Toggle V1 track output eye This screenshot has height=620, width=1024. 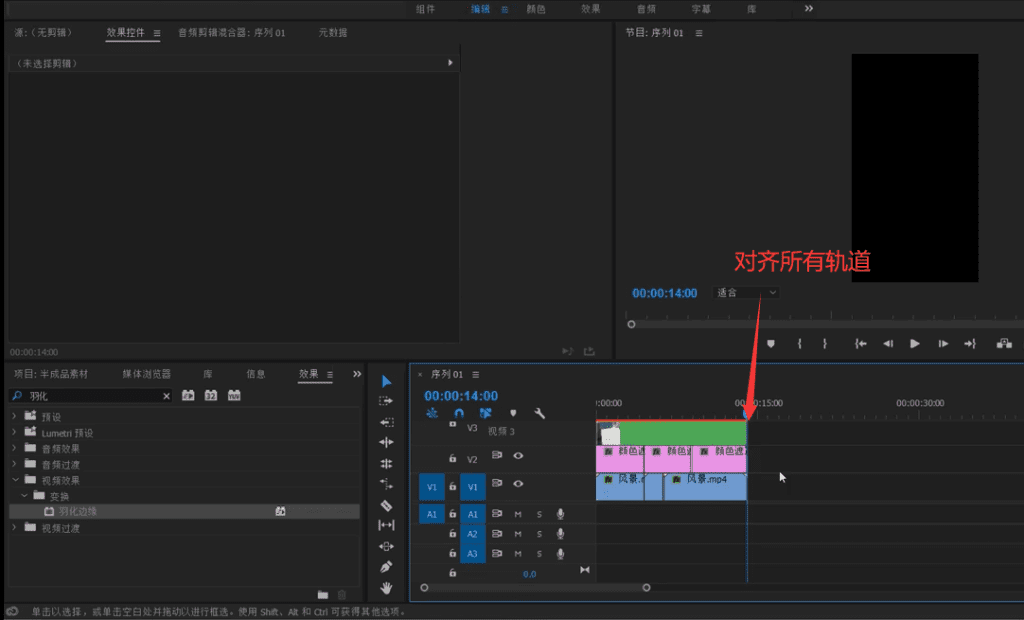(518, 483)
